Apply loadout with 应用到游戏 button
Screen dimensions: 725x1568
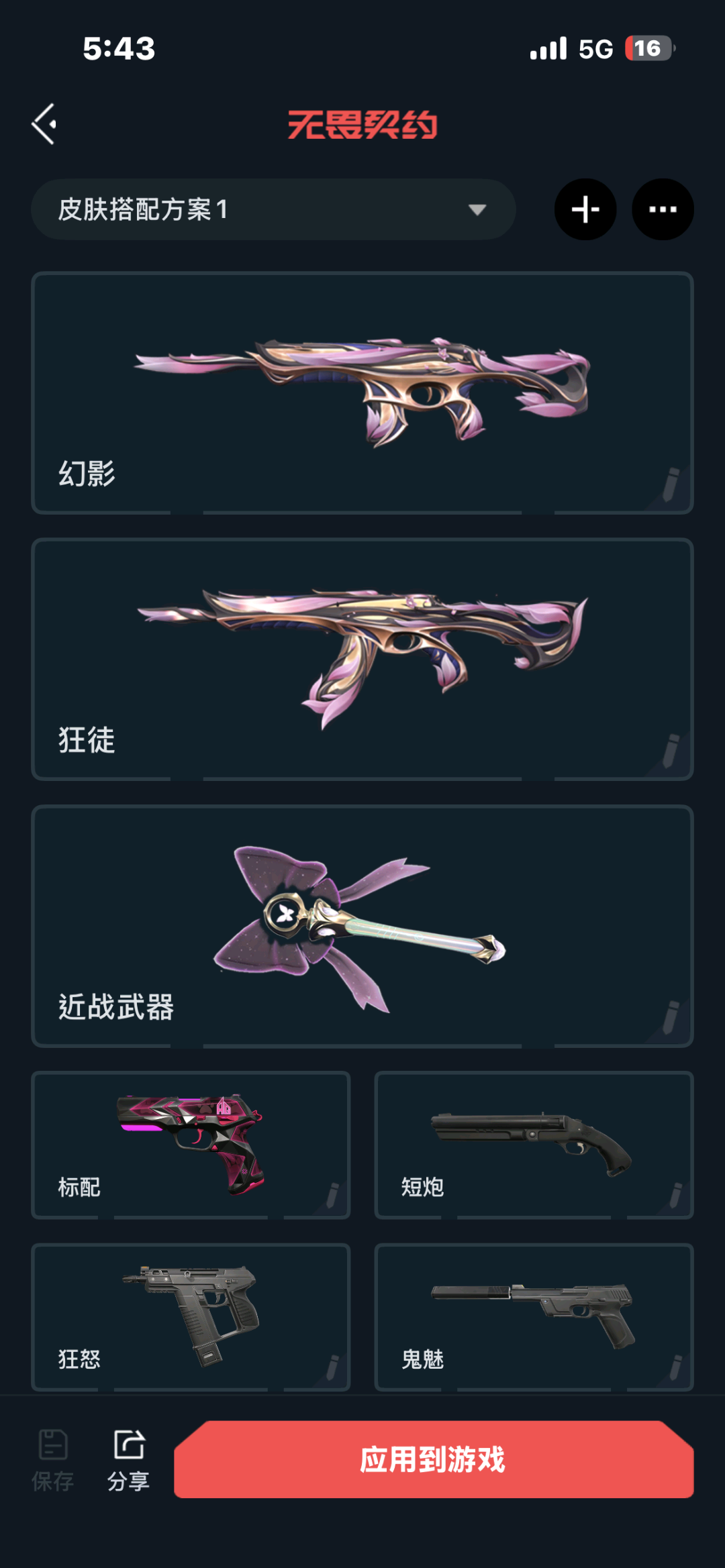coord(434,1459)
